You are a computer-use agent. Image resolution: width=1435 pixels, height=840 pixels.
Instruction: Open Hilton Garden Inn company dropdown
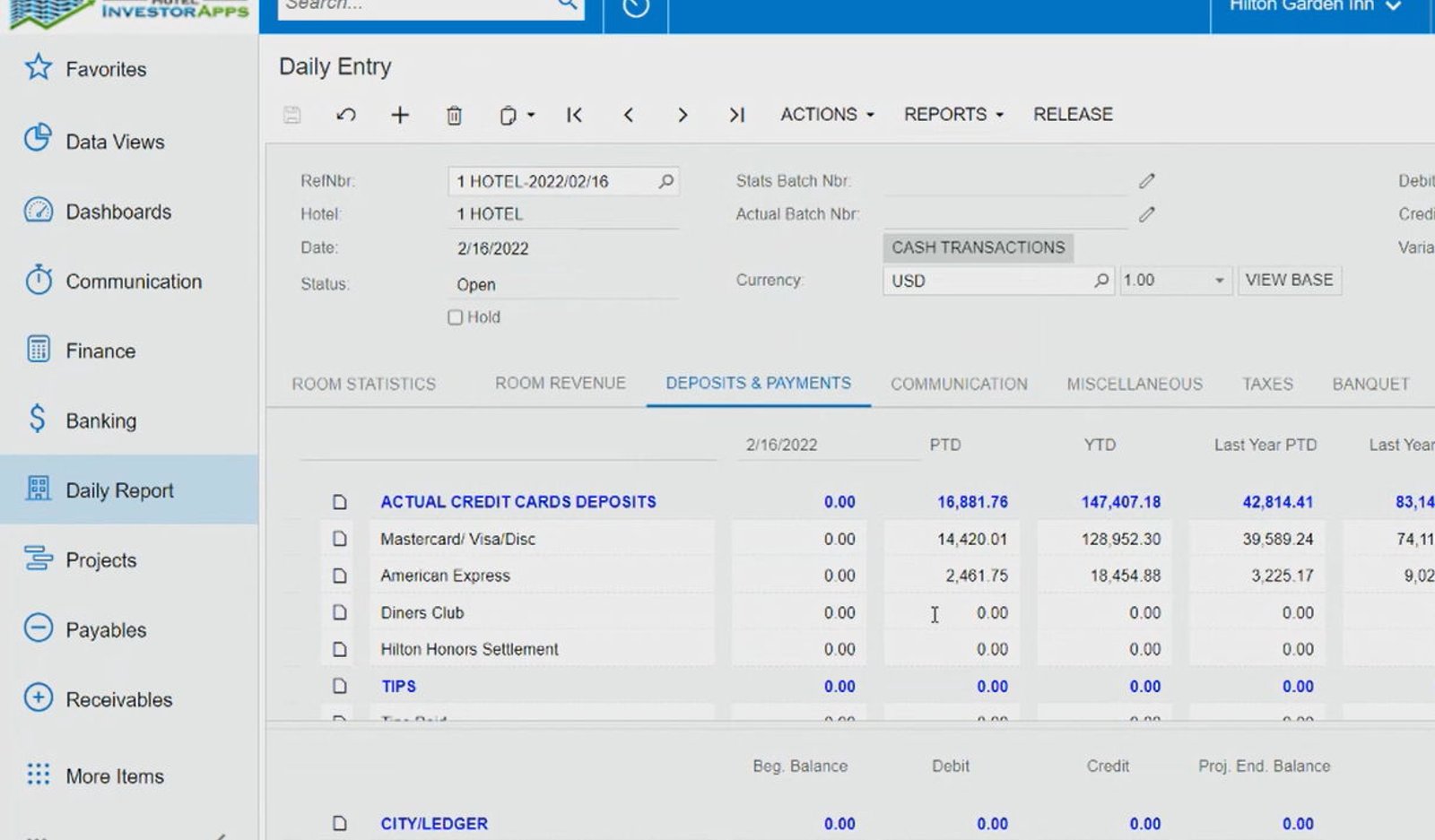coord(1315,5)
